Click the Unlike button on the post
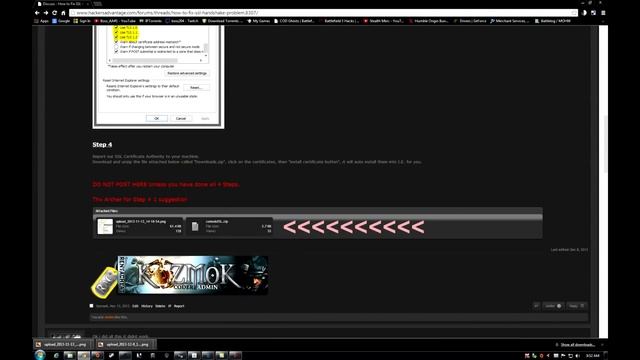640x360 pixels. (553, 306)
